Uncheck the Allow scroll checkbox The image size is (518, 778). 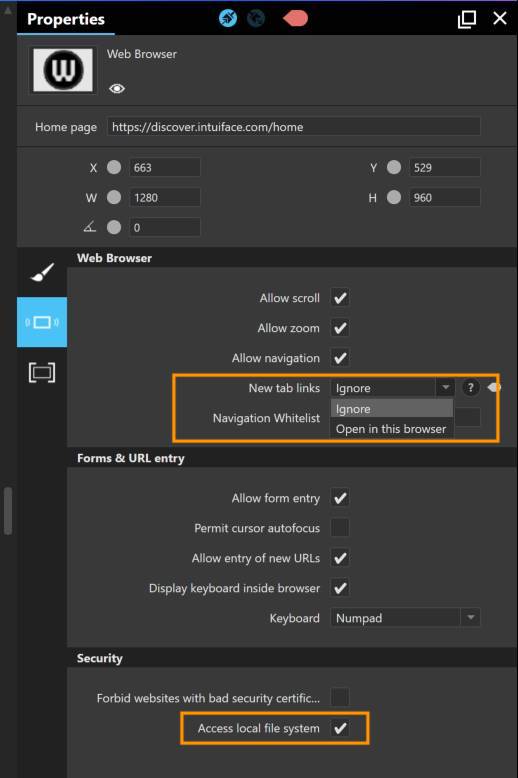(340, 298)
